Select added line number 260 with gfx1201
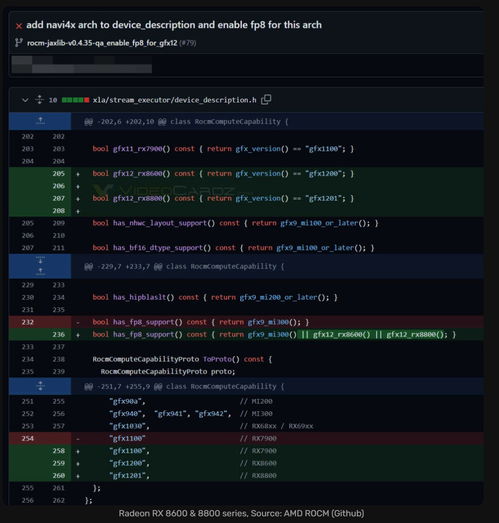 coord(58,476)
